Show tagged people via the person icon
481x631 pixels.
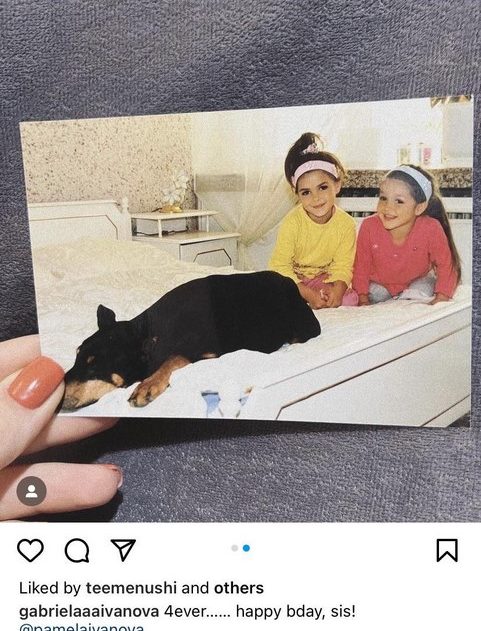pos(31,491)
